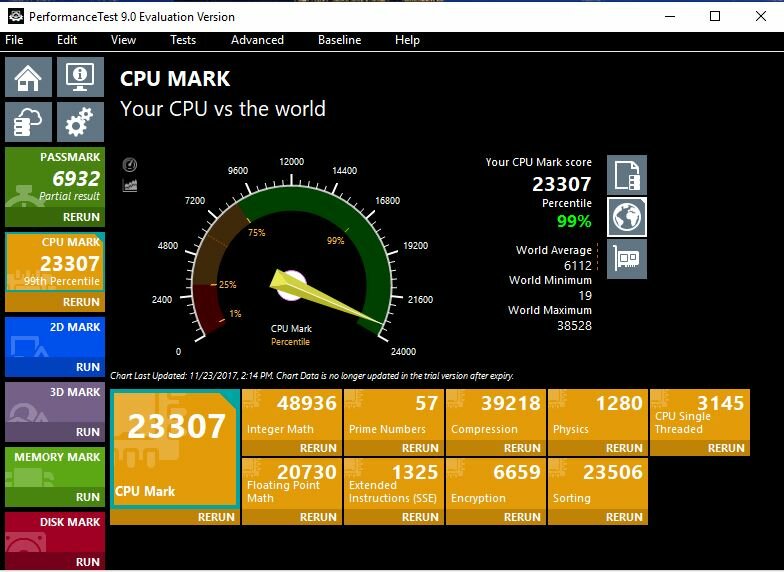
Task: Open the File menu
Action: tap(14, 40)
